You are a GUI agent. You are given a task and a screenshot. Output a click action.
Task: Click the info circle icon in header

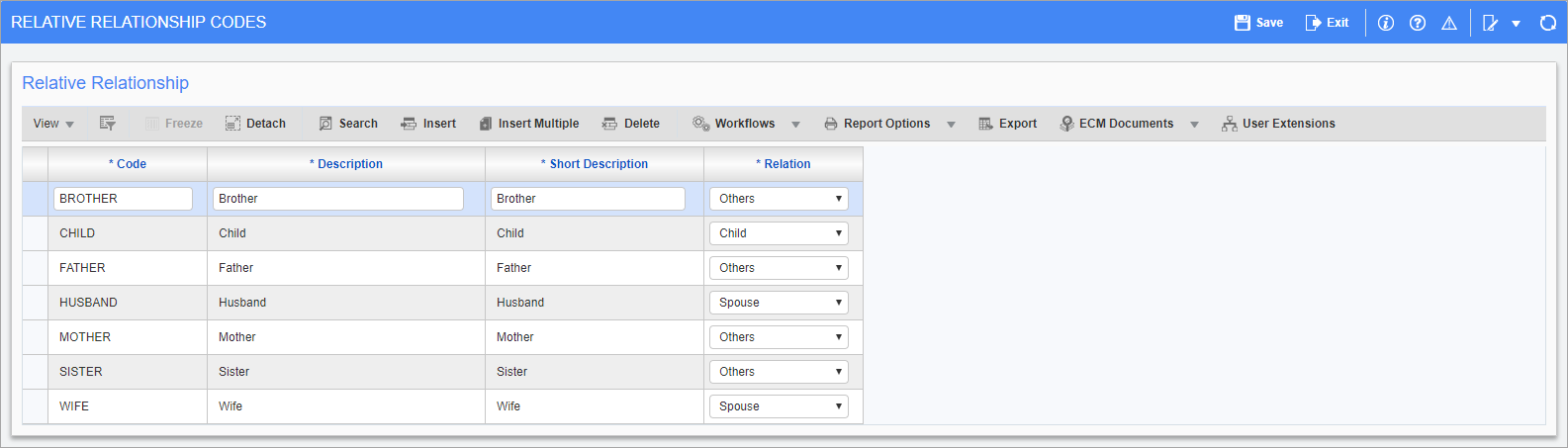[x=1386, y=23]
